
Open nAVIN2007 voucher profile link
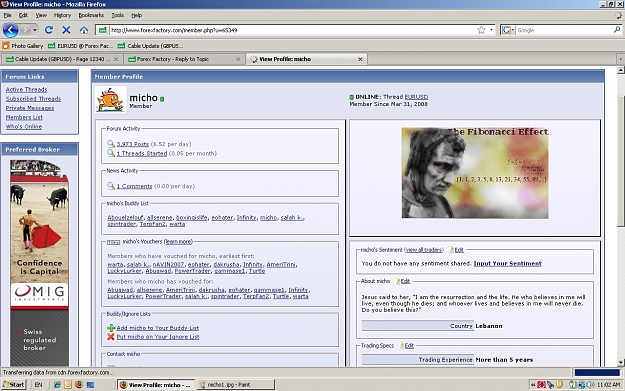pyautogui.click(x=168, y=264)
